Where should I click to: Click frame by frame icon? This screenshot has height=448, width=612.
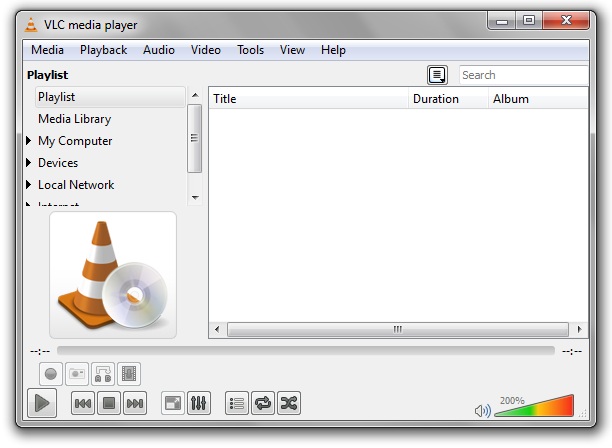(x=129, y=374)
